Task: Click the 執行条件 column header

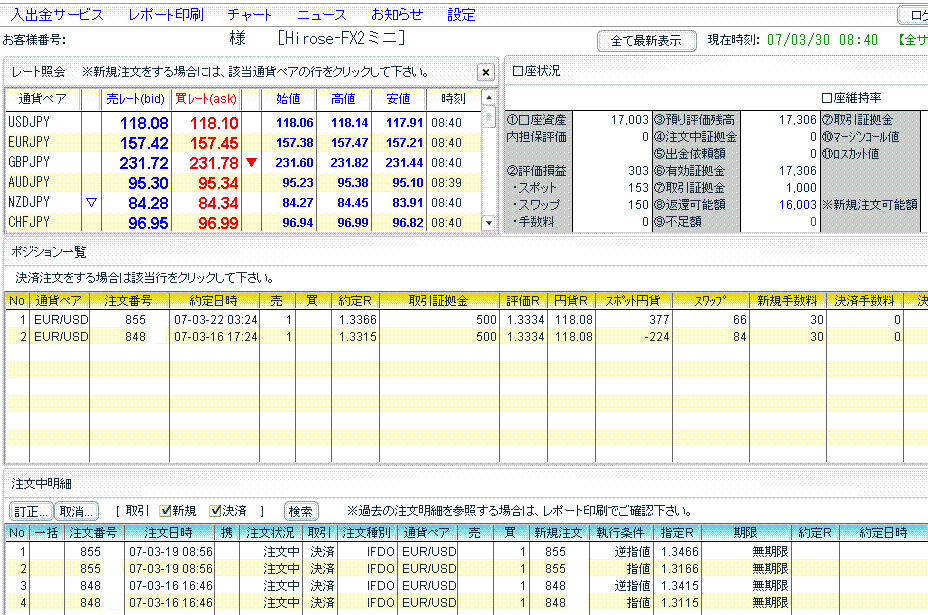Action: coord(620,533)
